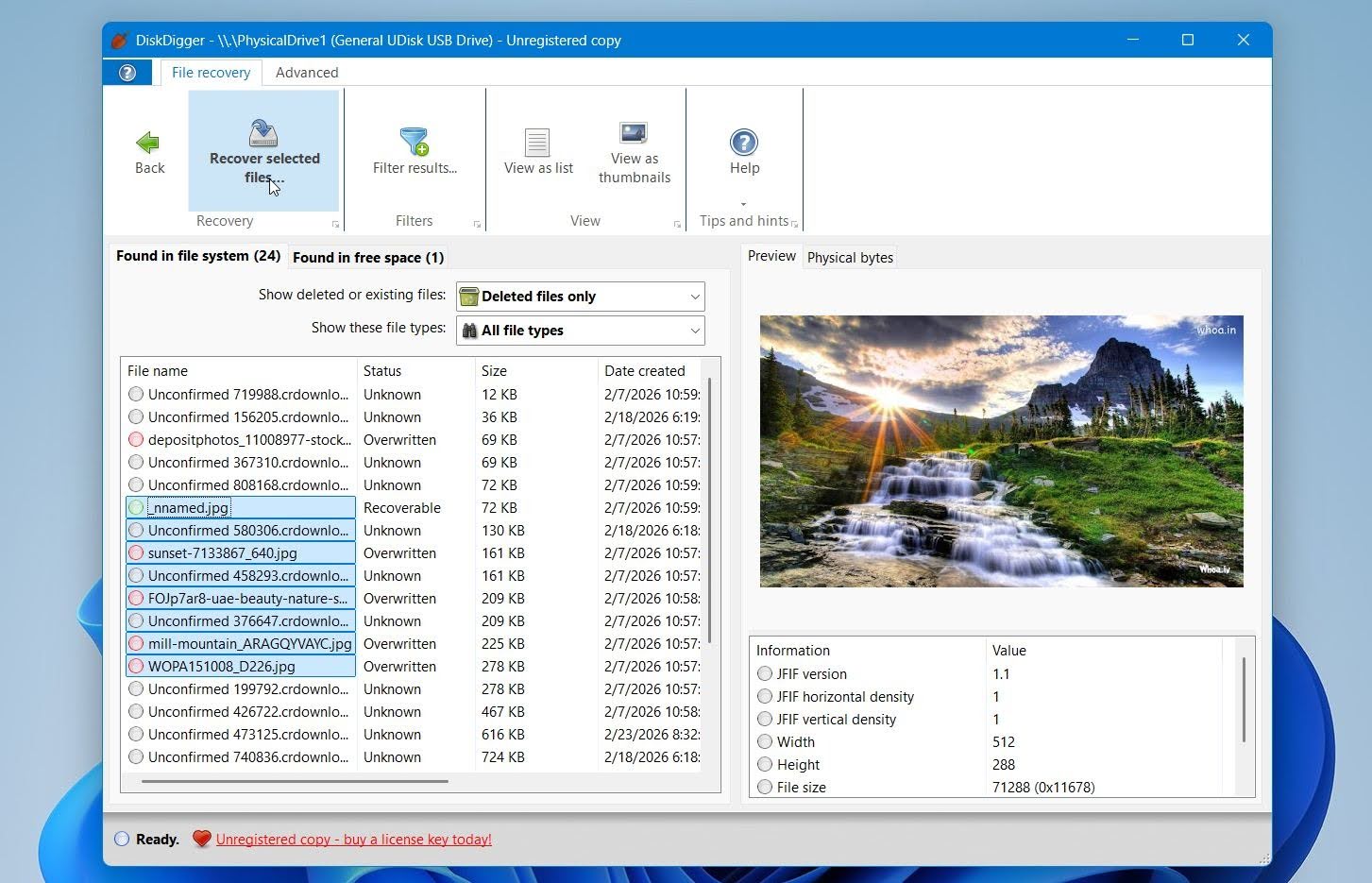
Task: Switch to Physical bytes tab
Action: coord(850,258)
